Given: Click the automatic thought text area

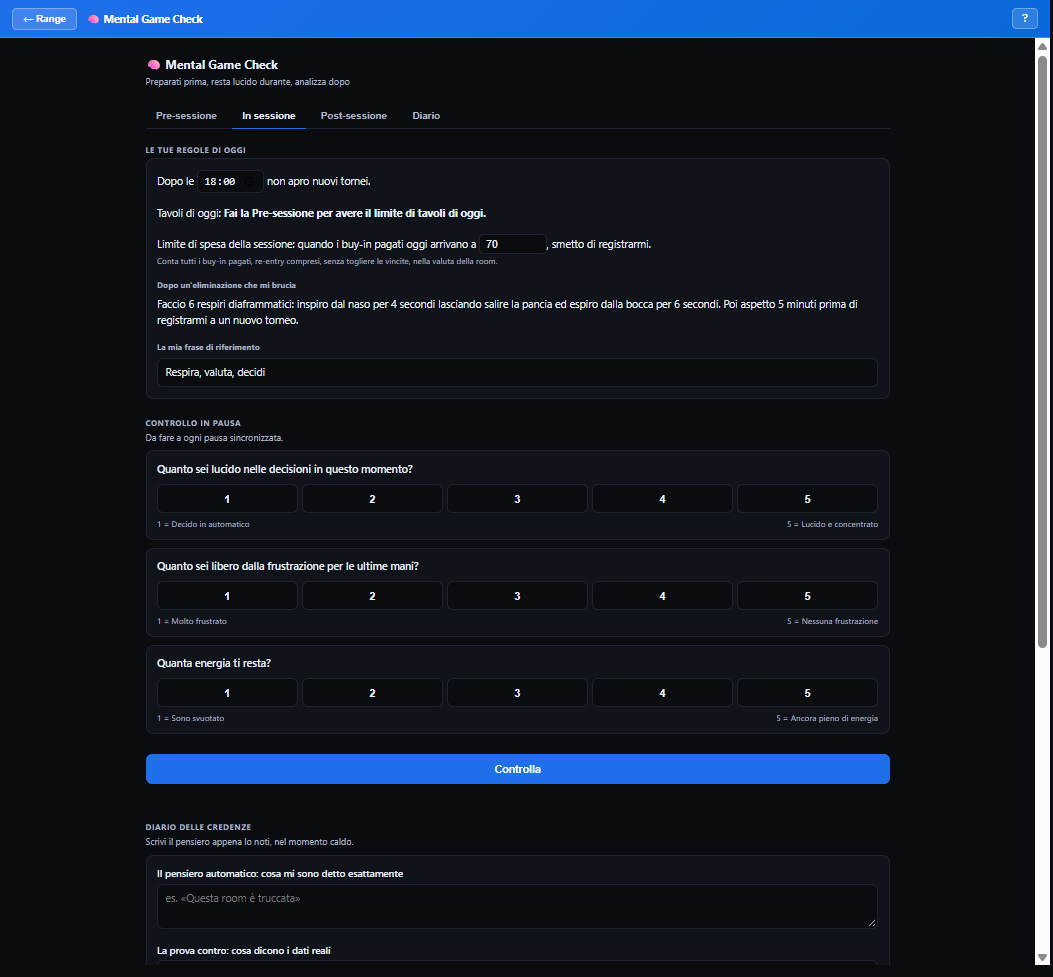Looking at the screenshot, I should [x=517, y=906].
